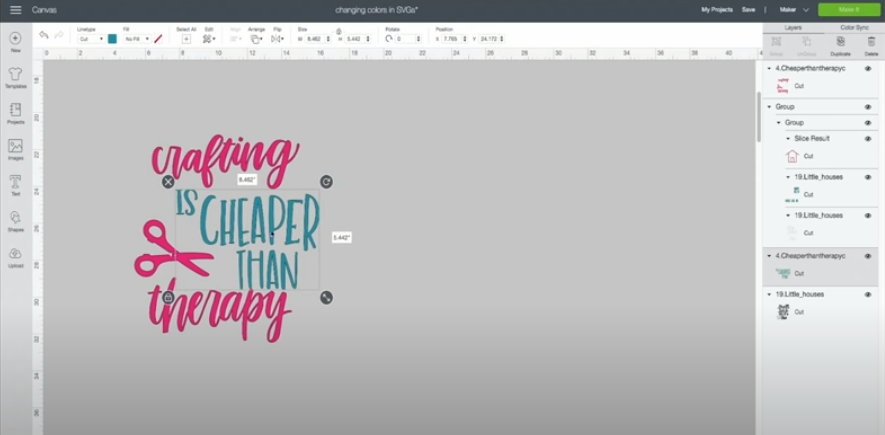Image resolution: width=885 pixels, height=435 pixels.
Task: Click the Redo arrow
Action: [59, 35]
